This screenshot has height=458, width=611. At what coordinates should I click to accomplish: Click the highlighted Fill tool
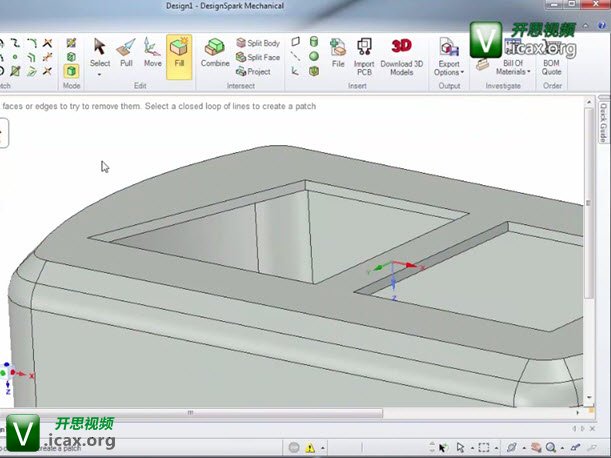tap(179, 57)
